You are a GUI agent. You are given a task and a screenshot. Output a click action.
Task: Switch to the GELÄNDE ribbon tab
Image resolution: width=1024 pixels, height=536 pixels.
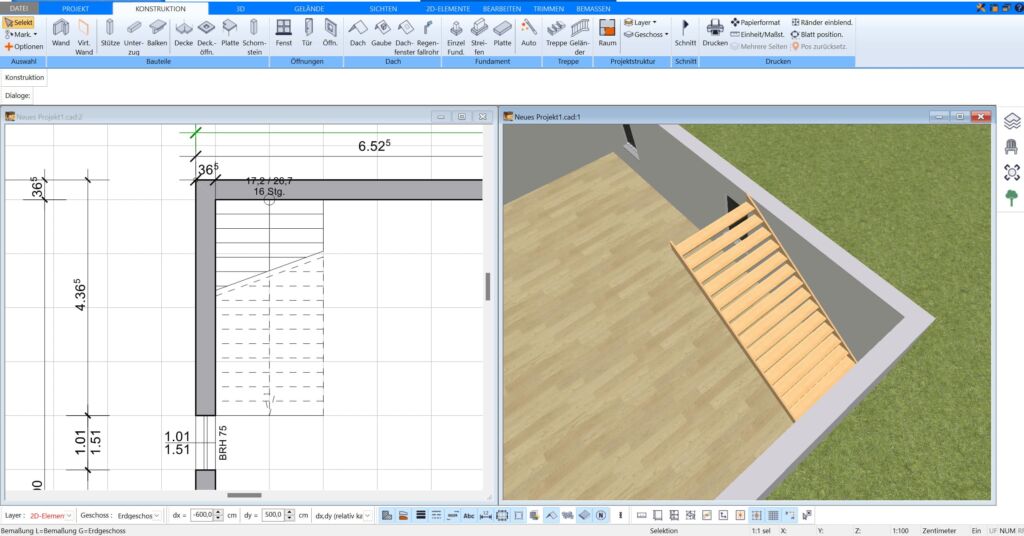coord(309,8)
